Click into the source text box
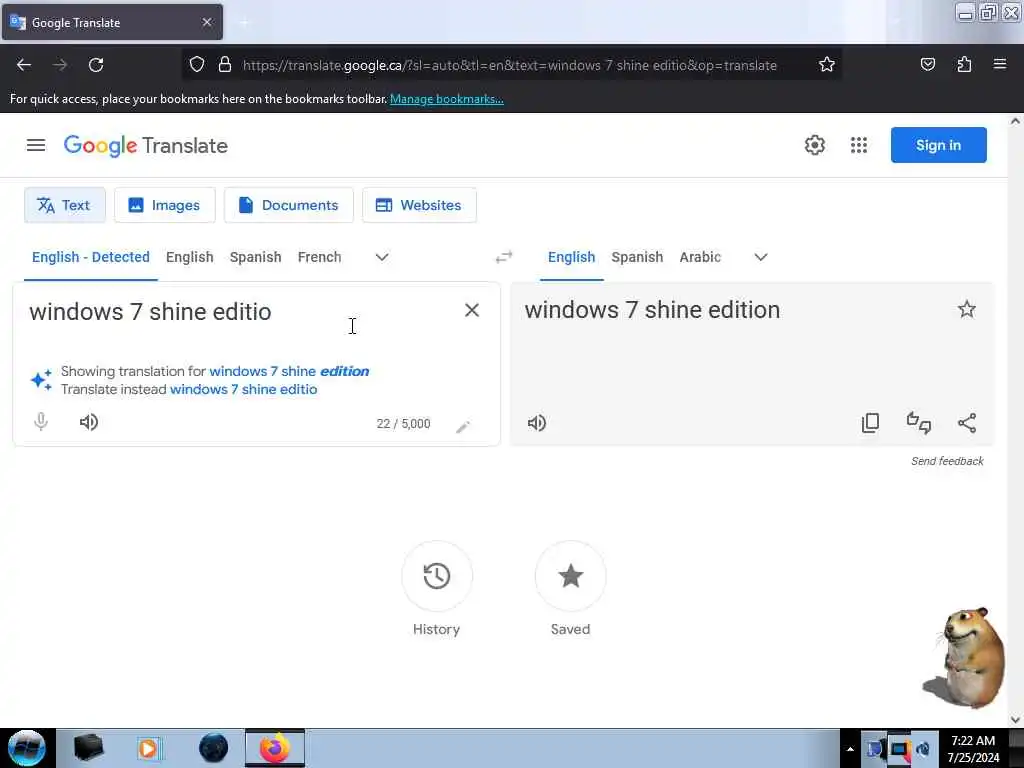Viewport: 1024px width, 768px height. (242, 312)
